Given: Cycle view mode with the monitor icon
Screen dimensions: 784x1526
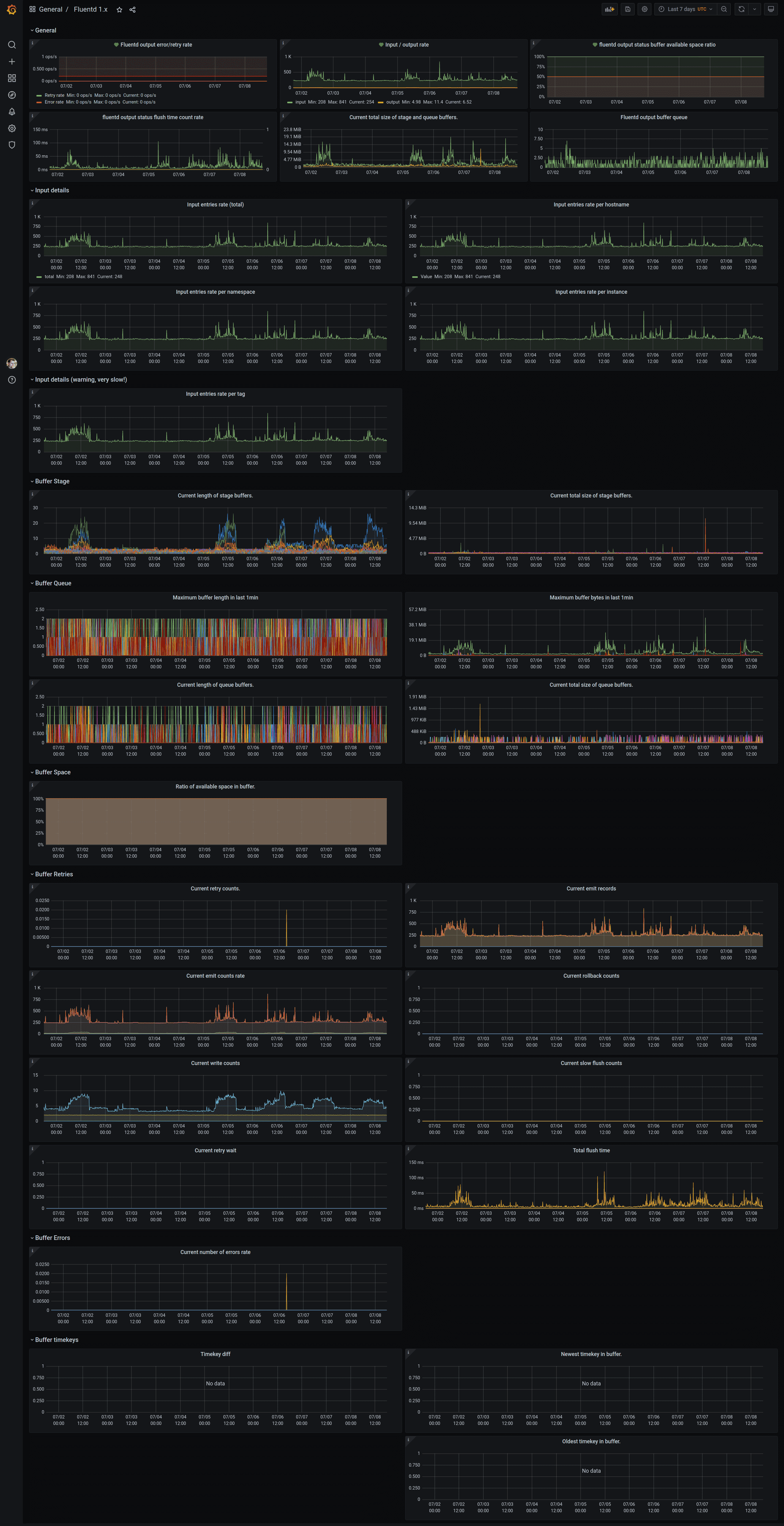Looking at the screenshot, I should 771,9.
